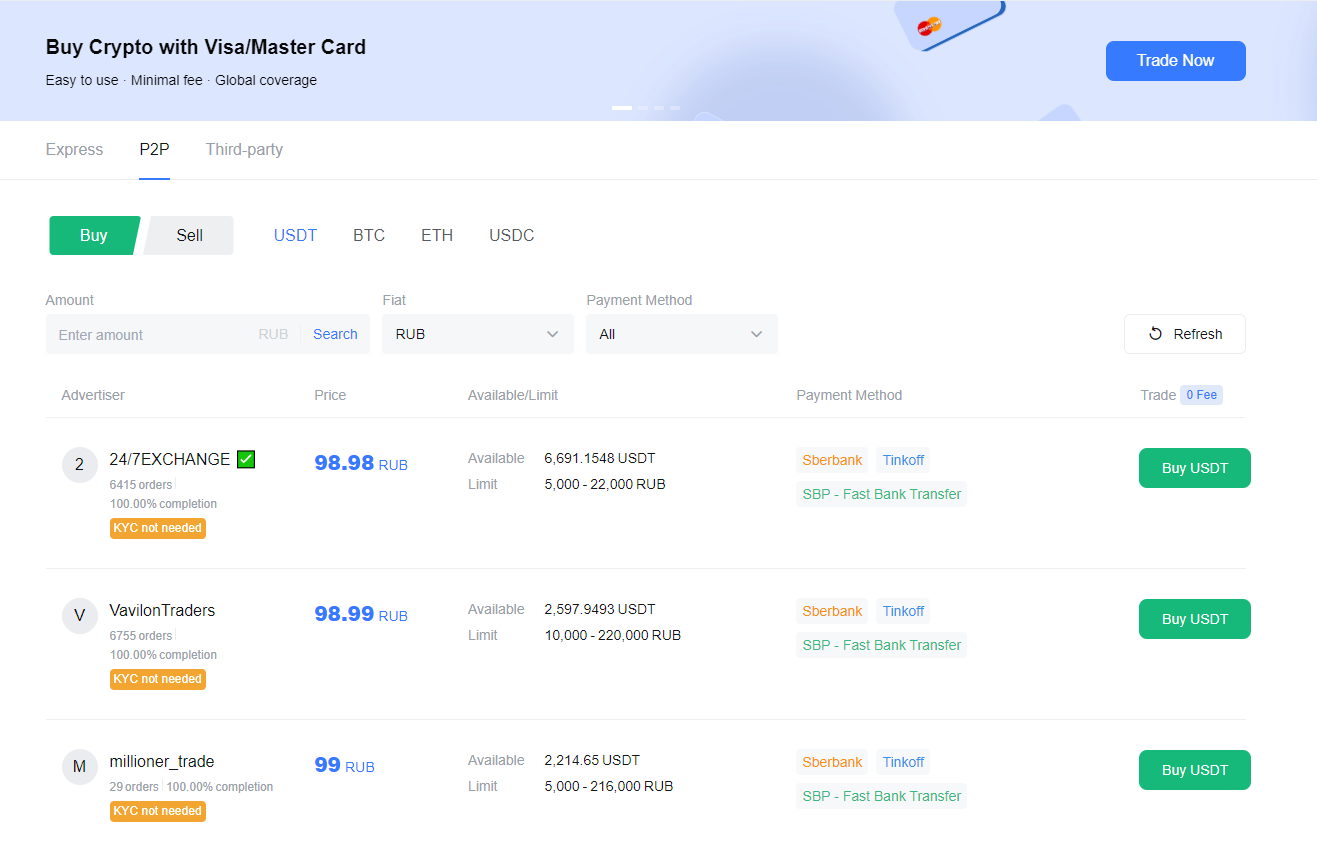The width and height of the screenshot is (1317, 848).
Task: Click the Trade Now button
Action: pyautogui.click(x=1176, y=61)
